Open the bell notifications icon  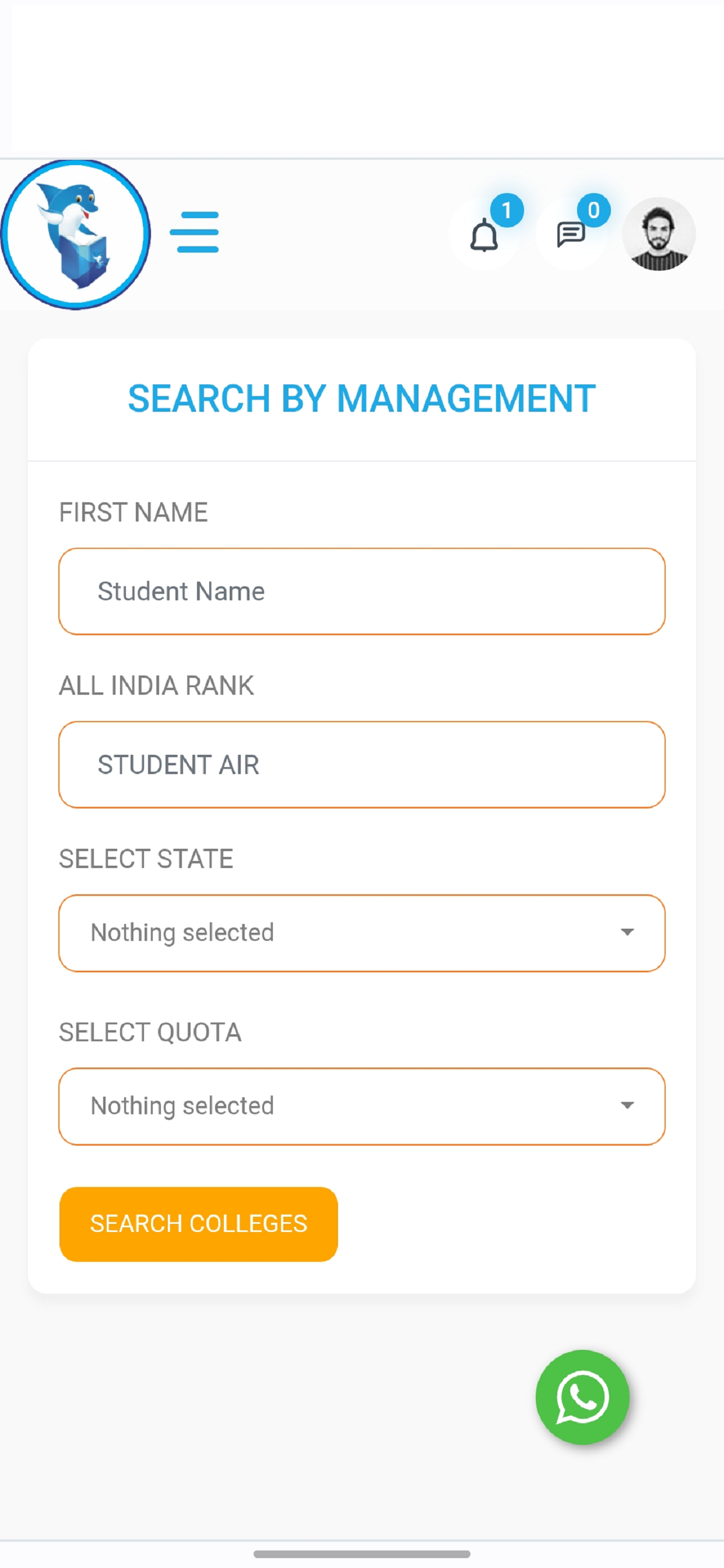click(x=484, y=235)
